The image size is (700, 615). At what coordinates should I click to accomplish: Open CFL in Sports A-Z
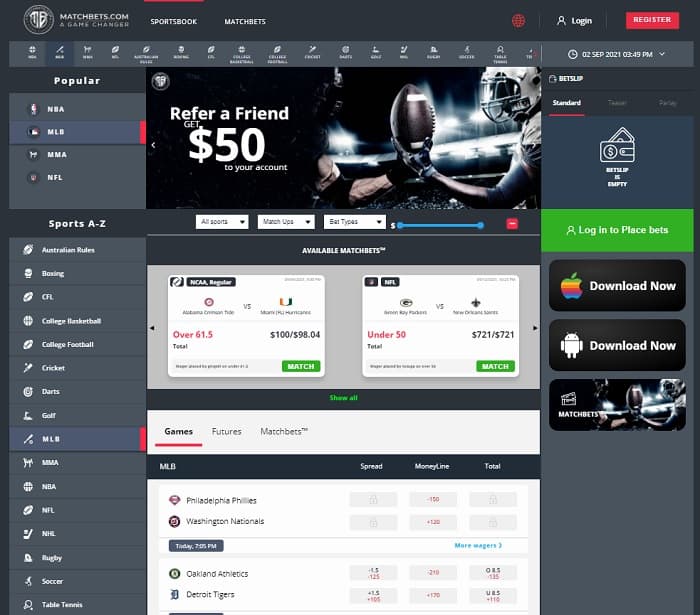click(x=77, y=297)
